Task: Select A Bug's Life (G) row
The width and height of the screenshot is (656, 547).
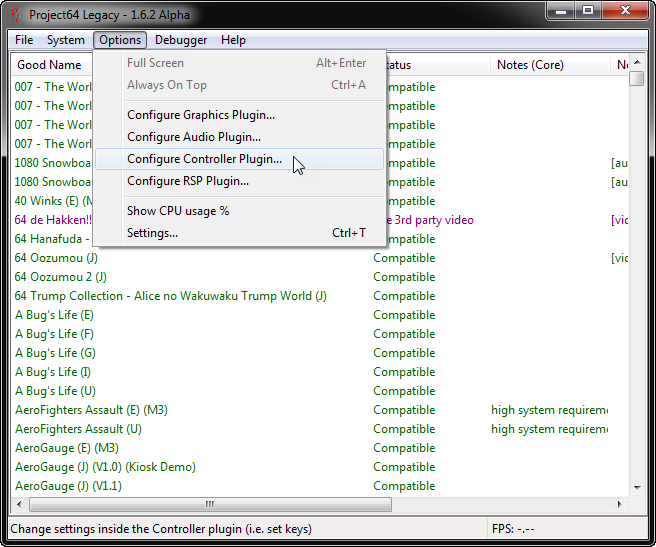Action: coord(320,353)
